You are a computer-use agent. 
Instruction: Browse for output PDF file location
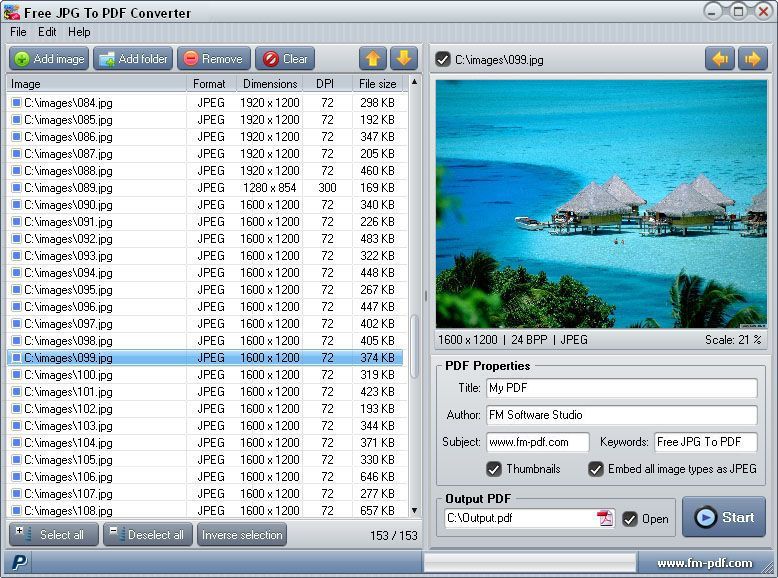(x=605, y=518)
